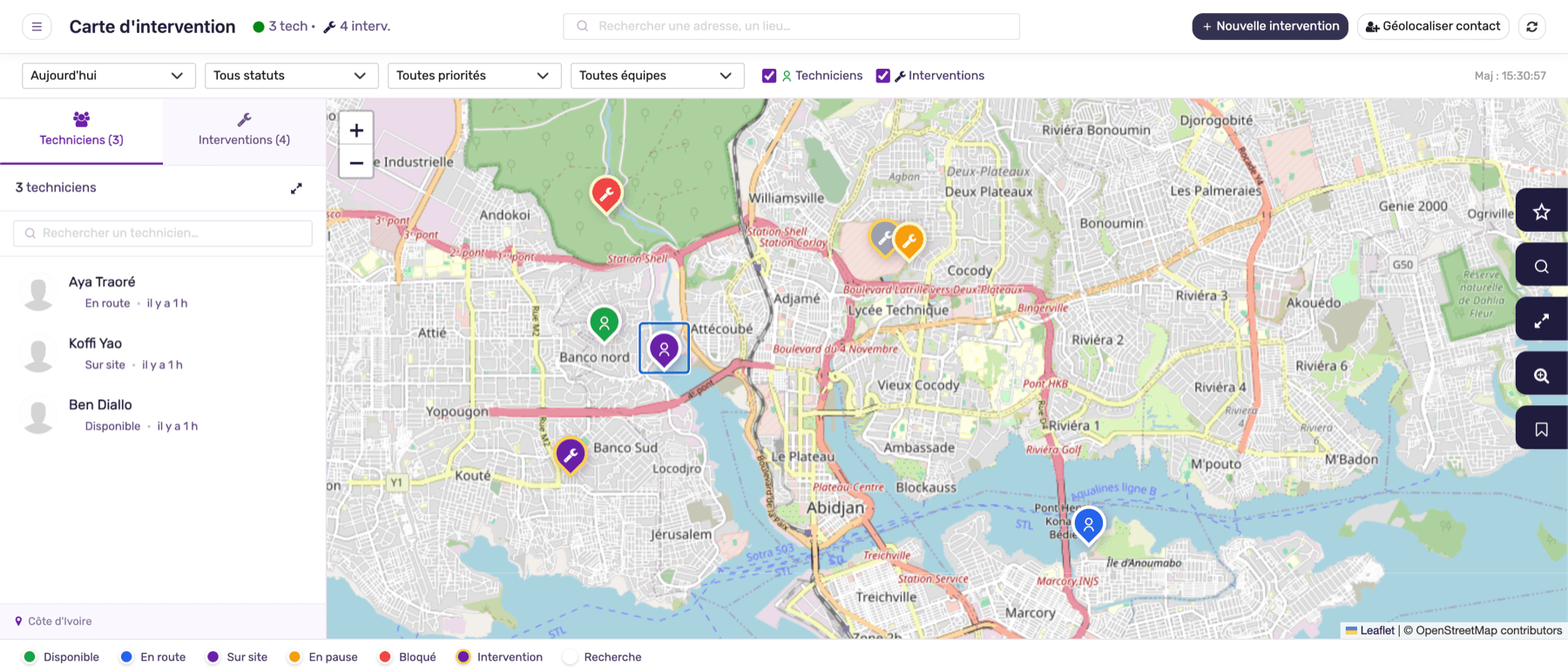
Task: Open the Toutes équipes dropdown
Action: [x=658, y=76]
